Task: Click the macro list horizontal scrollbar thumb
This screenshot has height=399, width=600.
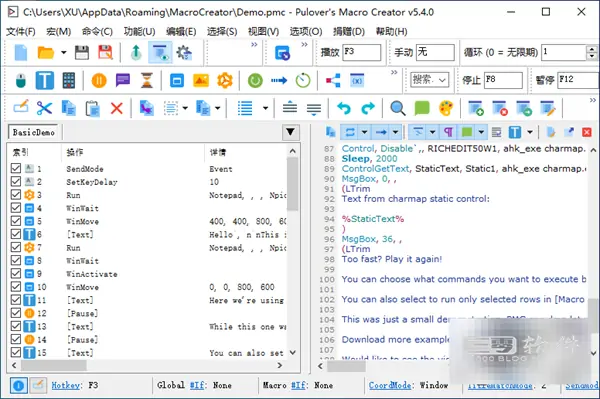Action: point(53,365)
